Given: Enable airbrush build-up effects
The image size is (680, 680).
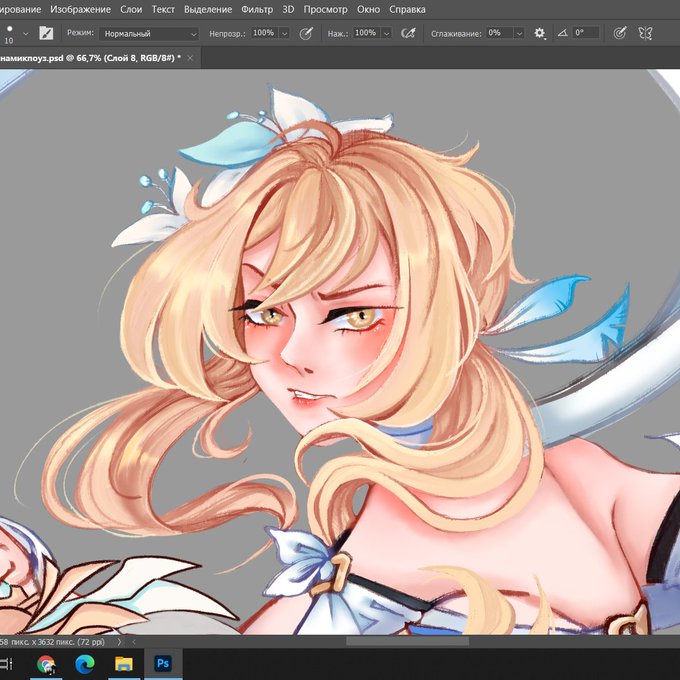Looking at the screenshot, I should pos(408,33).
